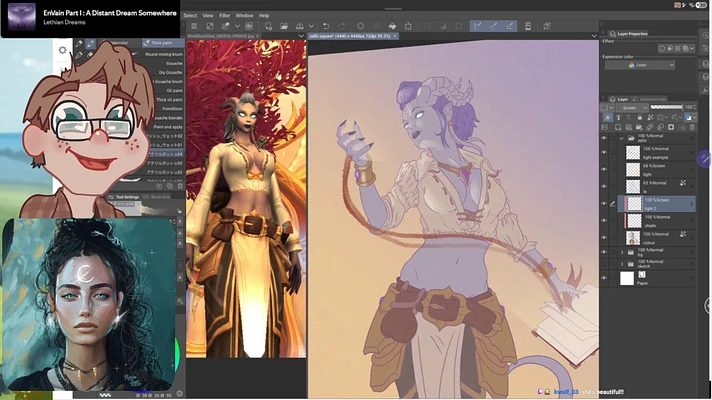Click the Scale/Rotate transform icon
Image resolution: width=712 pixels, height=400 pixels.
pyautogui.click(x=408, y=26)
